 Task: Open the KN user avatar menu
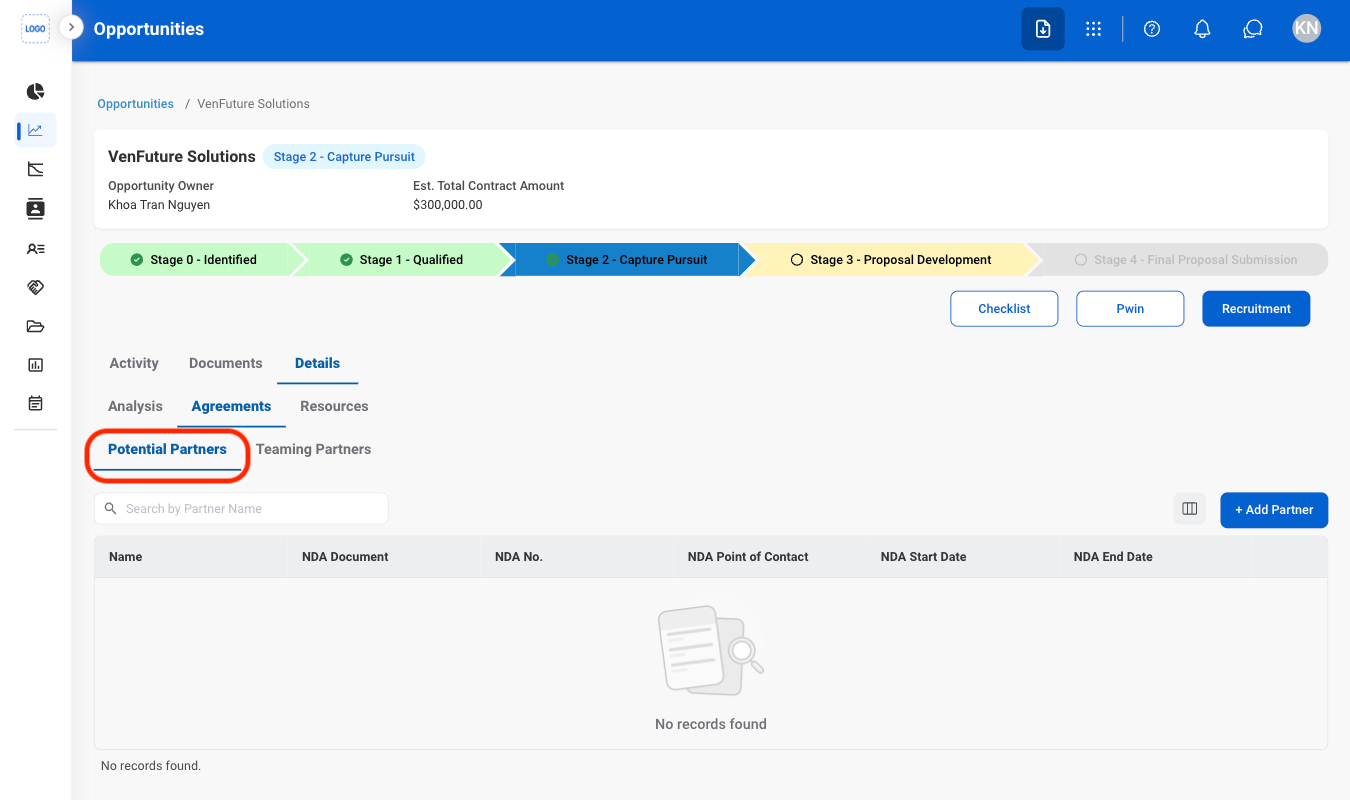point(1306,28)
